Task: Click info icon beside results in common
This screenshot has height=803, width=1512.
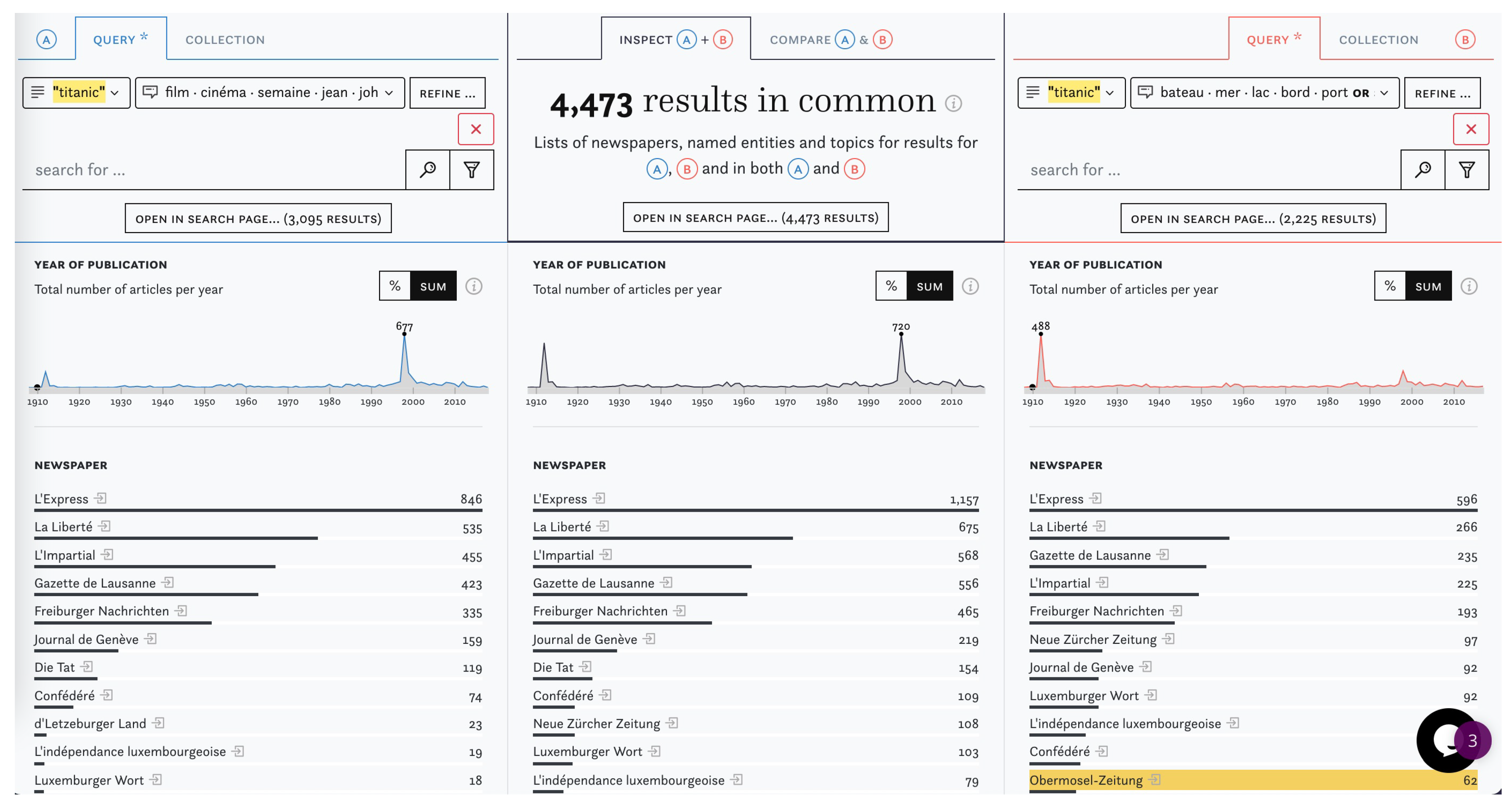Action: pyautogui.click(x=953, y=104)
